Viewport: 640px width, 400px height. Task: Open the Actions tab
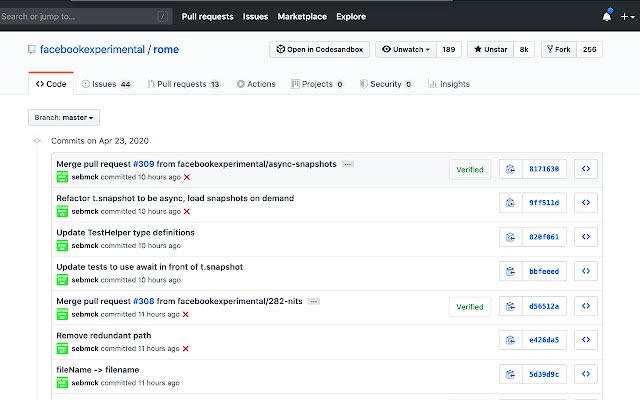pyautogui.click(x=256, y=84)
